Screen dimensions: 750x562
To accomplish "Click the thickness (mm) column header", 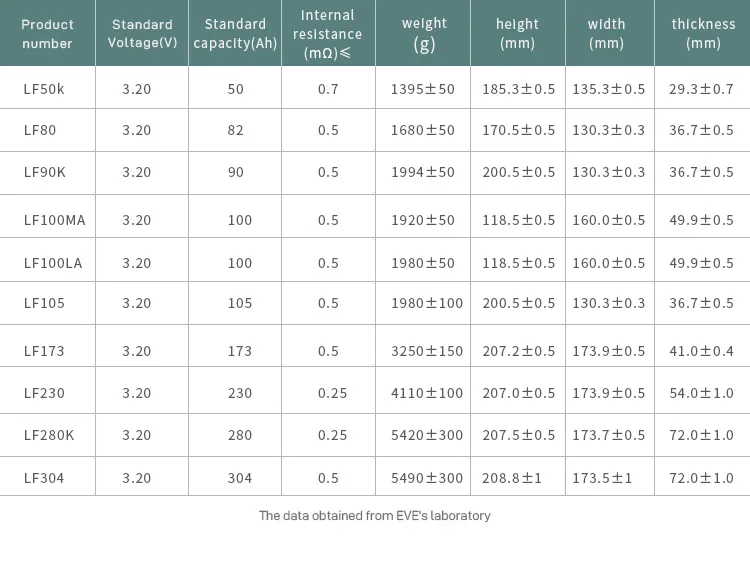I will pyautogui.click(x=703, y=33).
